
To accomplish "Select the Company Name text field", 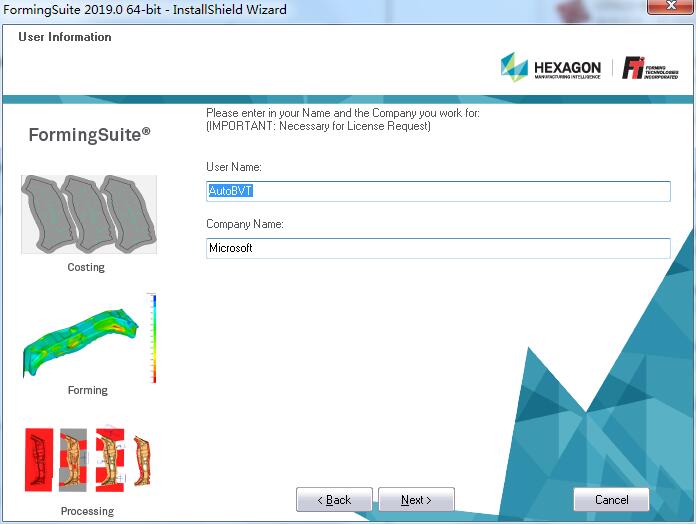I will point(438,248).
